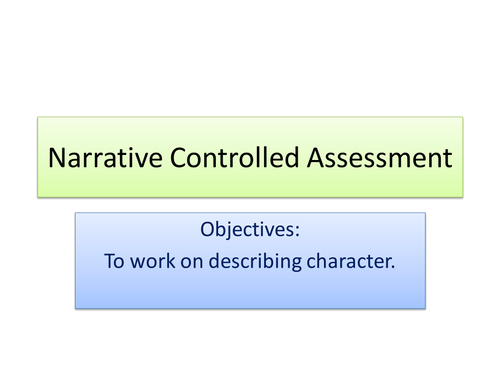
Task: Click the word "work" in the blue box
Action: click(x=152, y=261)
